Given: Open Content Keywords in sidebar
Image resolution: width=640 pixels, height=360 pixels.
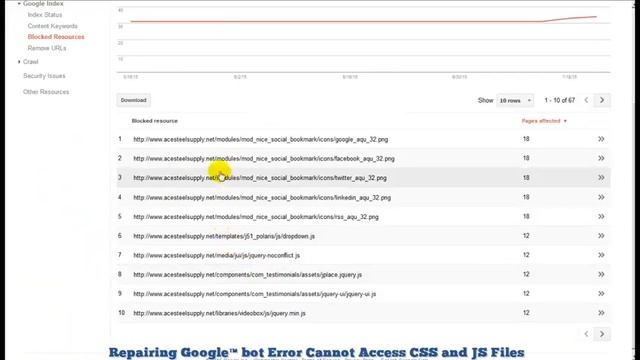Looking at the screenshot, I should [53, 26].
